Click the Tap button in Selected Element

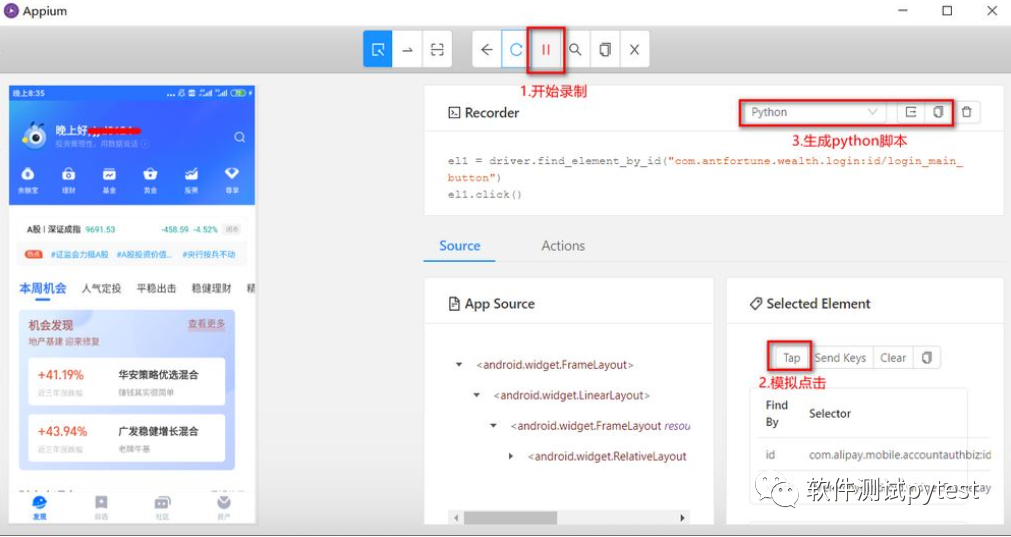791,358
